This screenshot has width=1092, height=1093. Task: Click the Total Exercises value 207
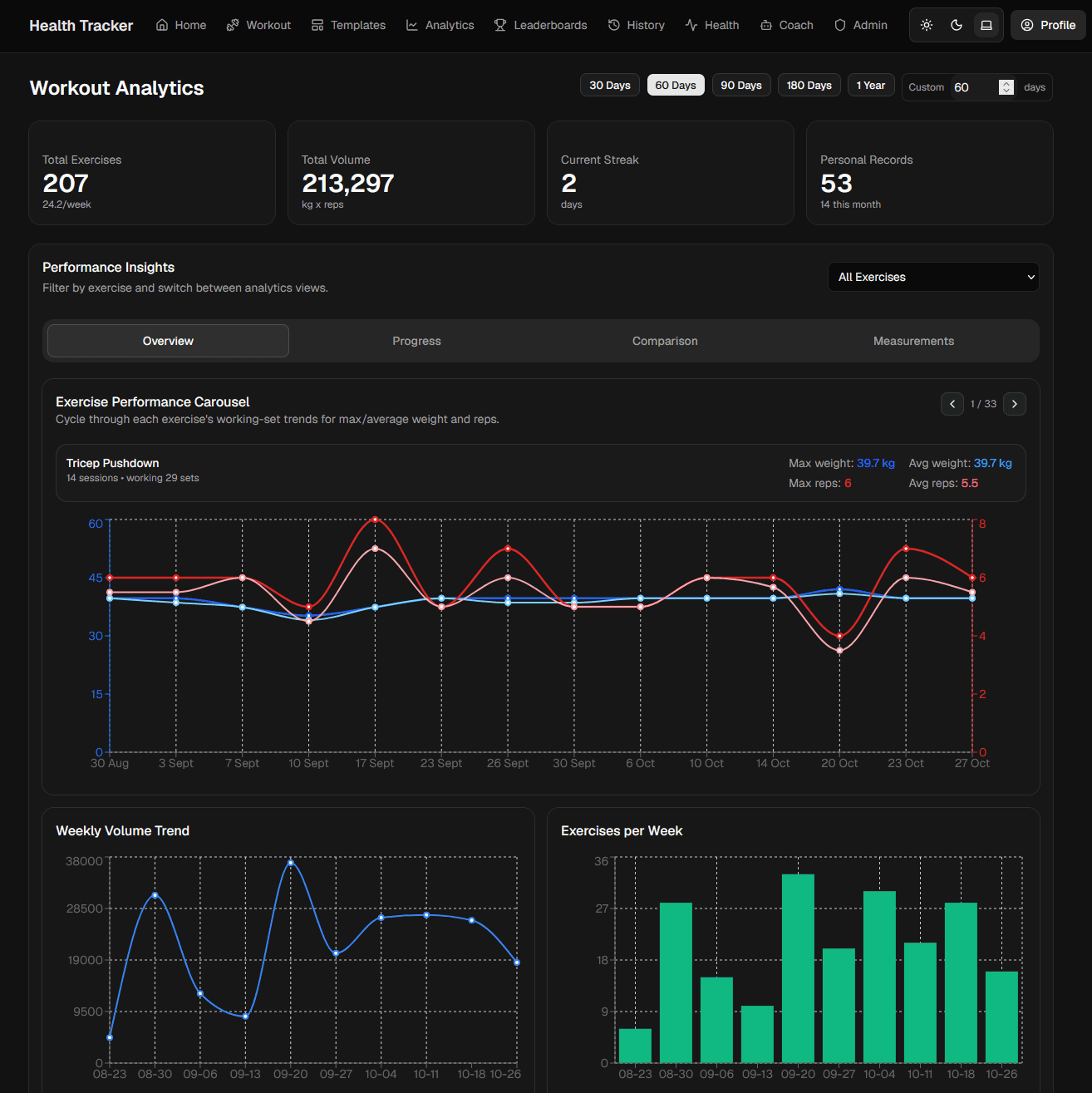(66, 183)
